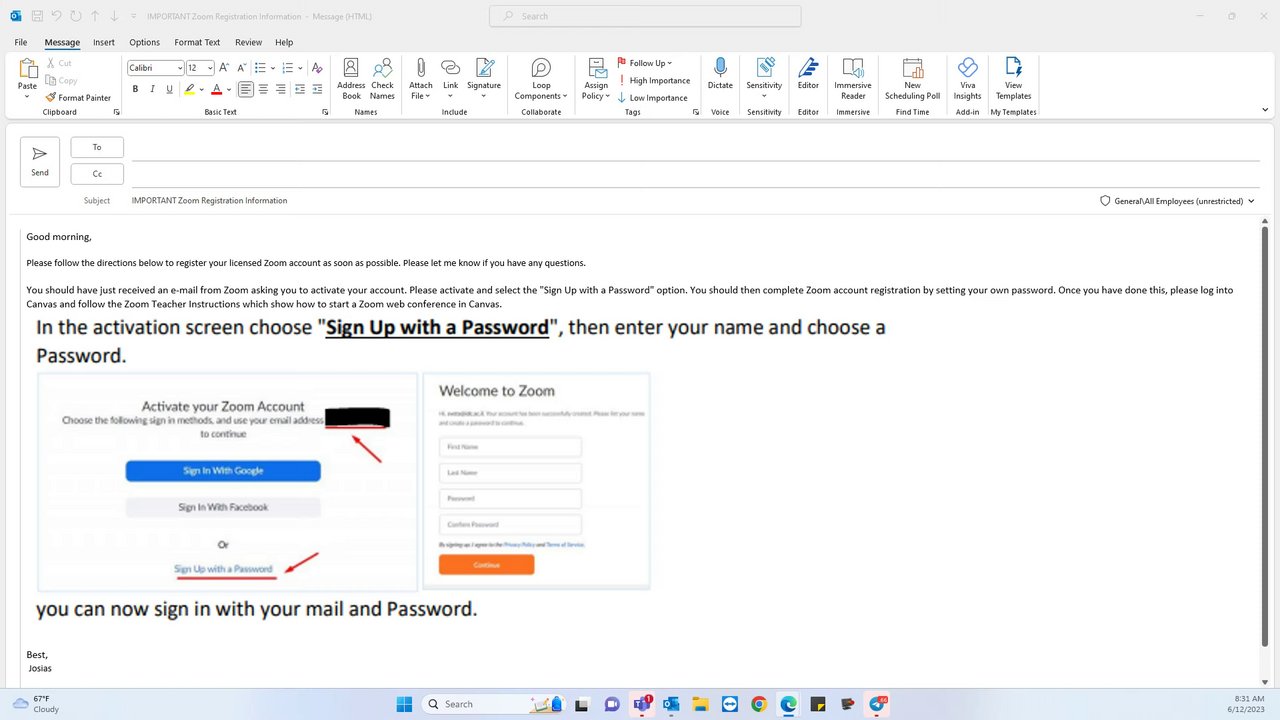Expand Basic Text dialog launcher

pos(326,113)
